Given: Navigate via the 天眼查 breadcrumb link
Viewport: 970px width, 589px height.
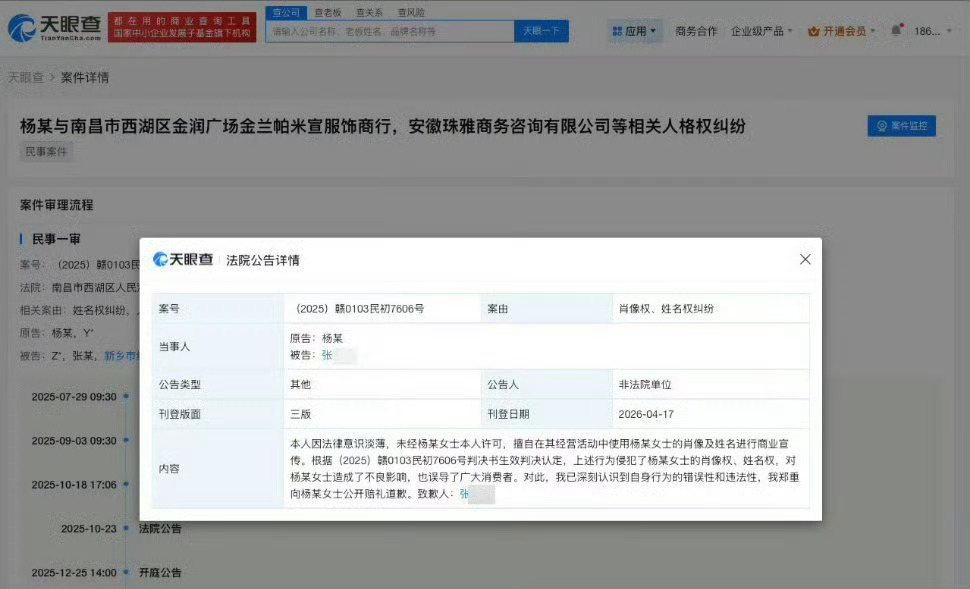Looking at the screenshot, I should [27, 77].
